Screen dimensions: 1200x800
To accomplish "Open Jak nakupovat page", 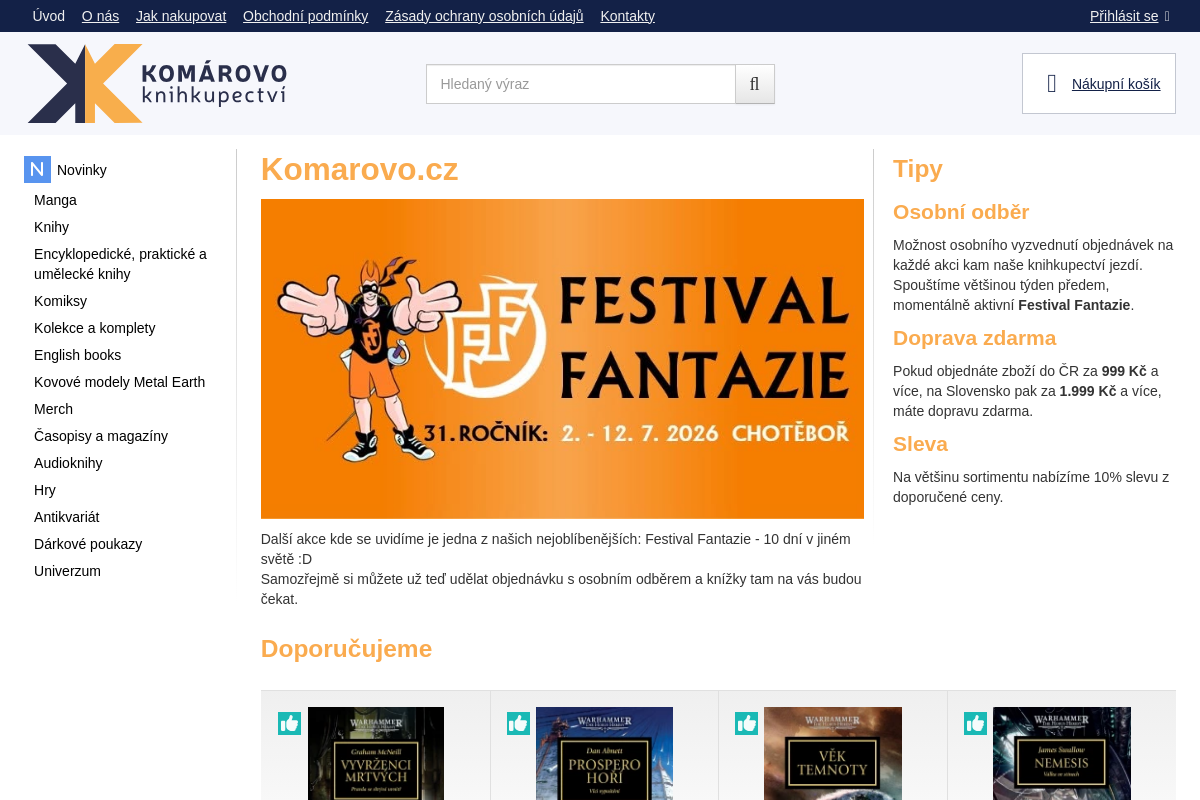I will point(181,16).
